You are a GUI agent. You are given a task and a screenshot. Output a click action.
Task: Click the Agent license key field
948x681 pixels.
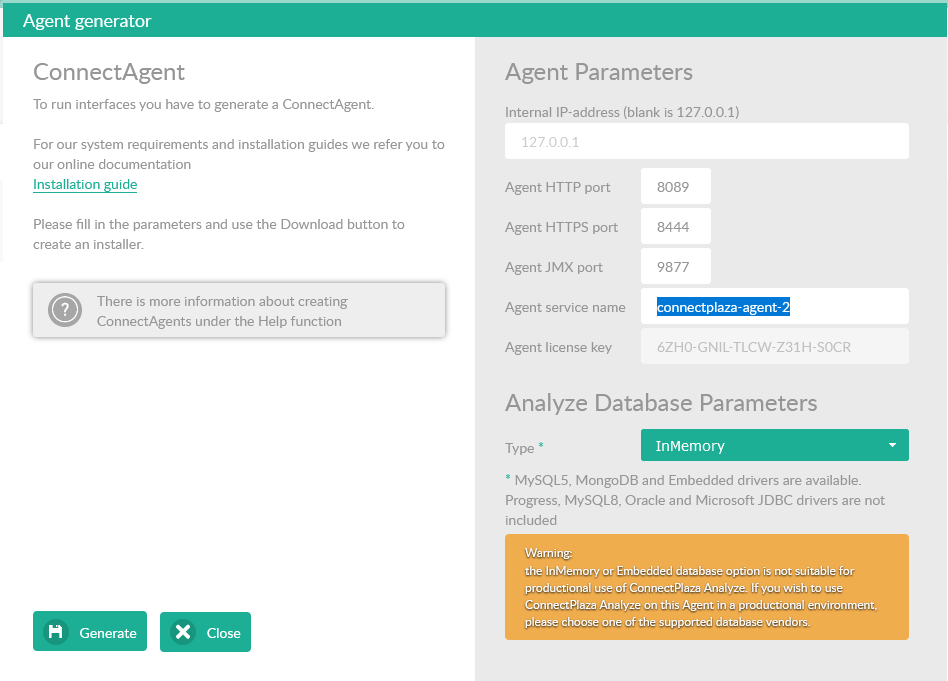coord(774,347)
